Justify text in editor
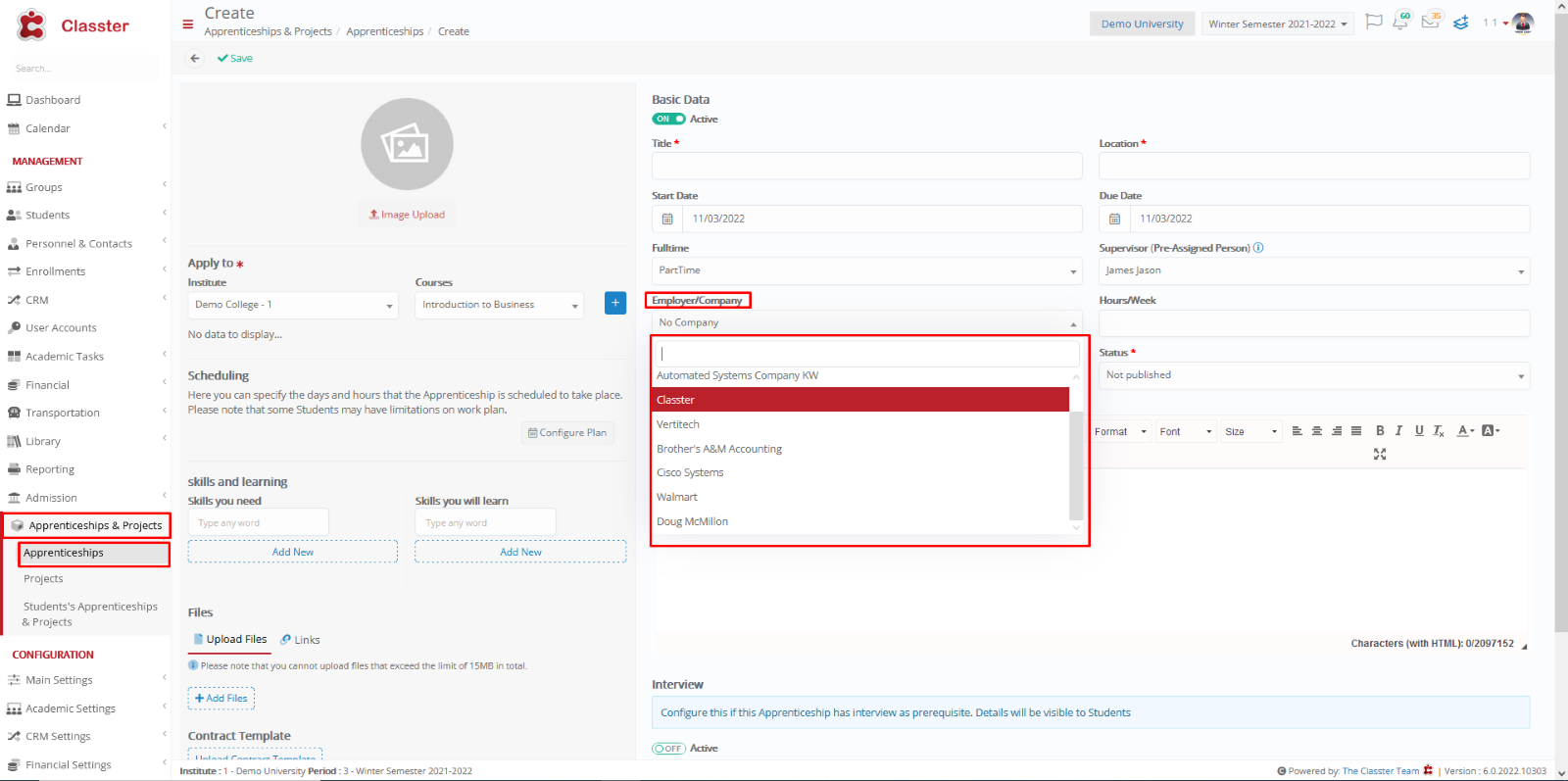This screenshot has height=781, width=1568. point(1356,431)
